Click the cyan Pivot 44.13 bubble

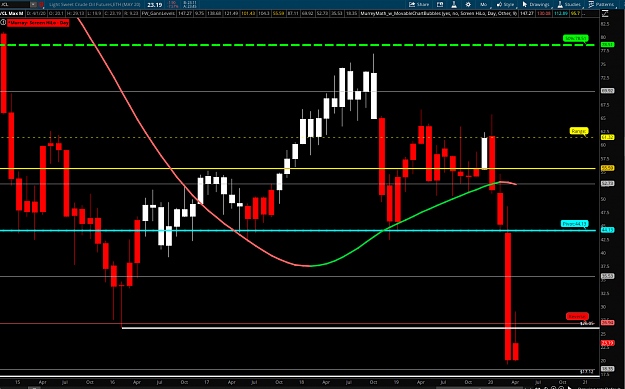[574, 224]
